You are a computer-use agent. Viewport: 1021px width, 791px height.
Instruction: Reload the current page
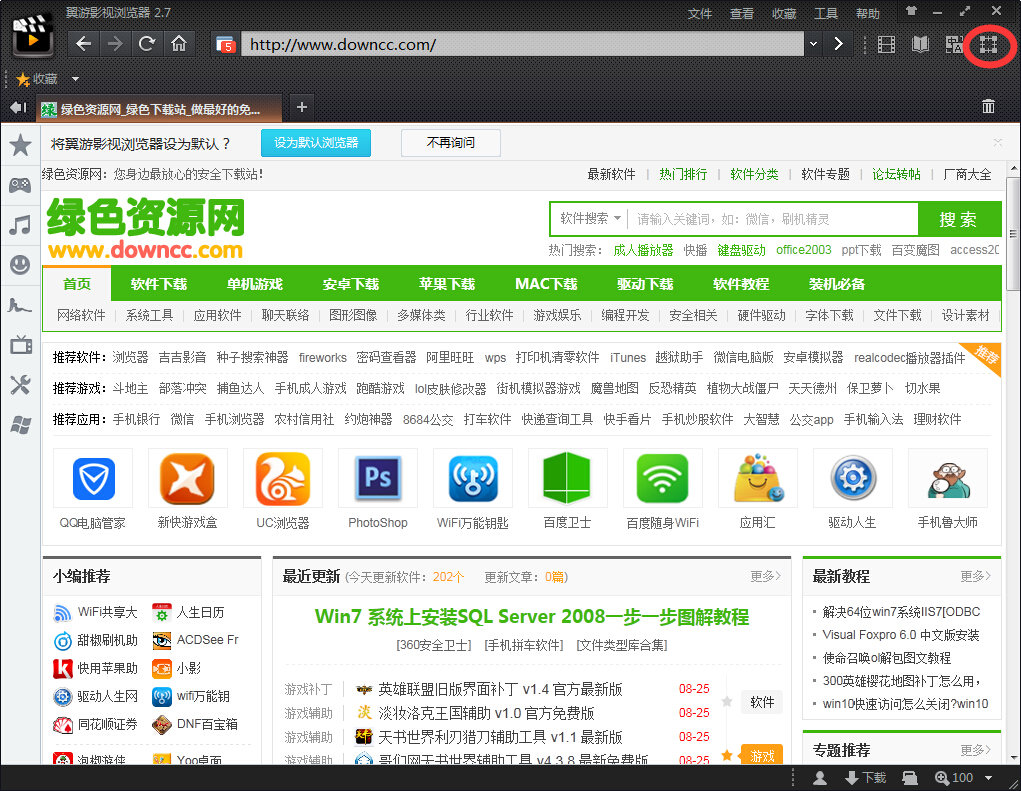point(147,44)
